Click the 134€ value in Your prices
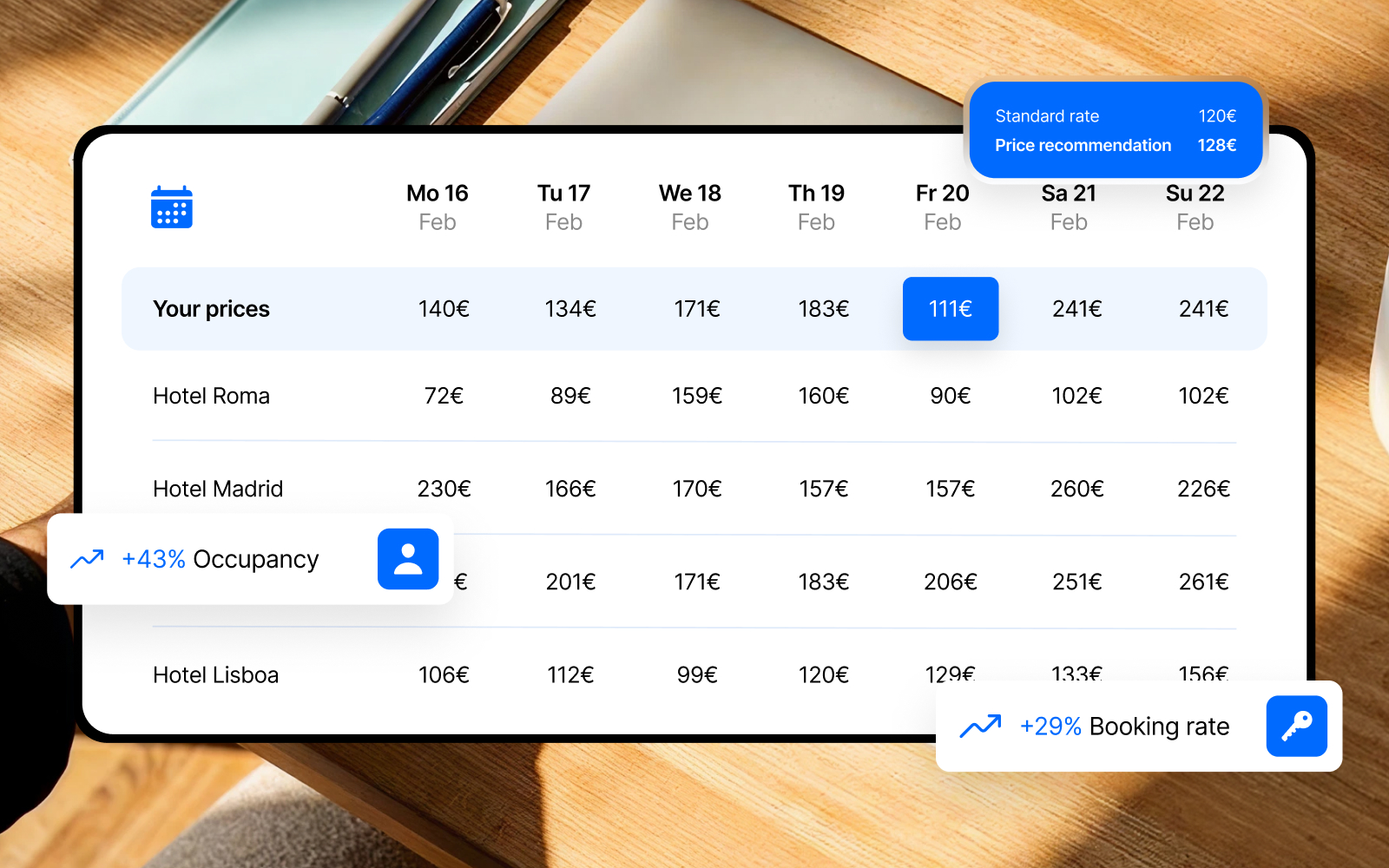1389x868 pixels. [570, 309]
